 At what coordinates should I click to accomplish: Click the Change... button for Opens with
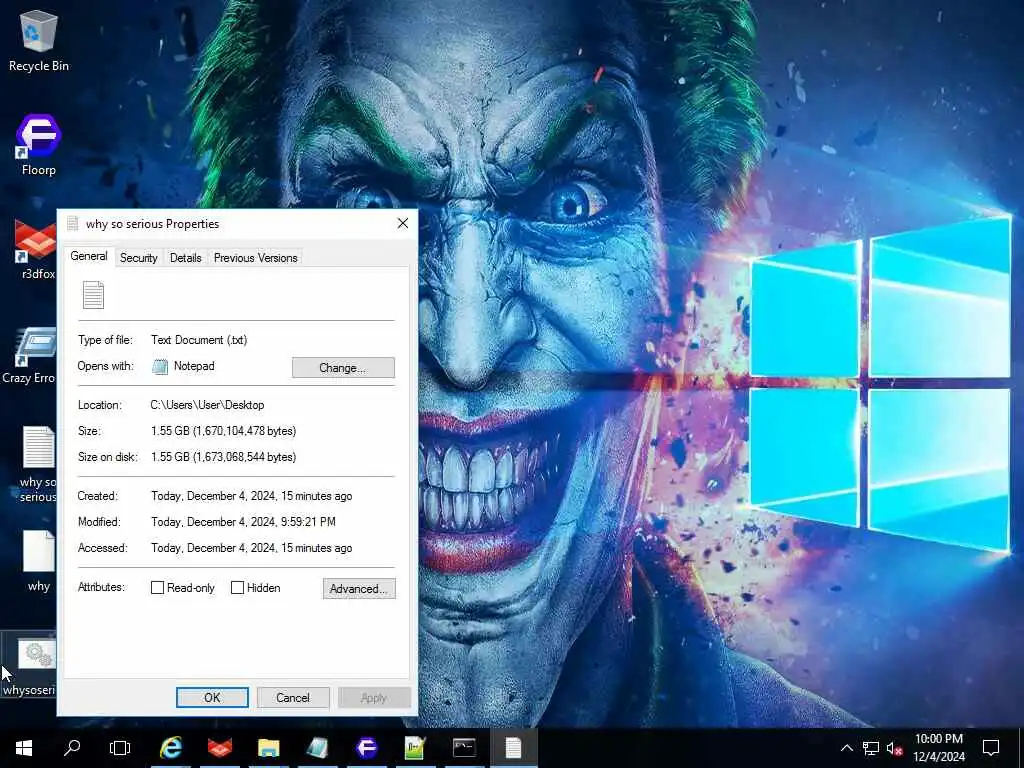coord(343,368)
